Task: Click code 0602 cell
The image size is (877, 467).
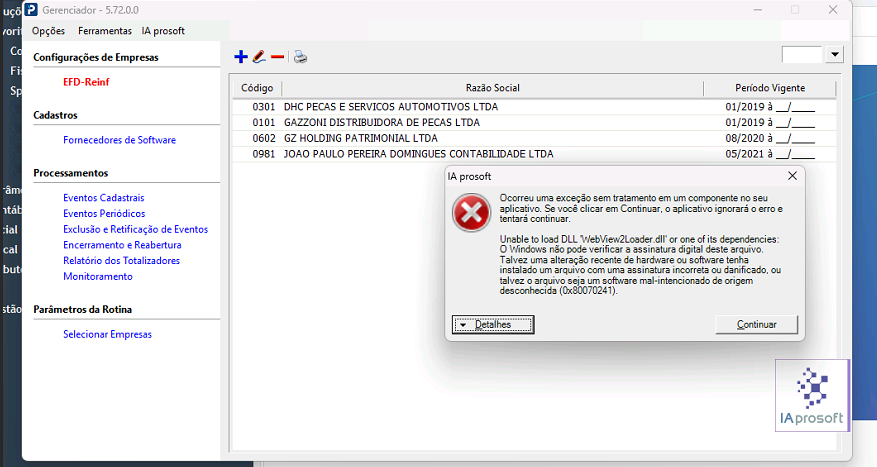Action: 263,138
